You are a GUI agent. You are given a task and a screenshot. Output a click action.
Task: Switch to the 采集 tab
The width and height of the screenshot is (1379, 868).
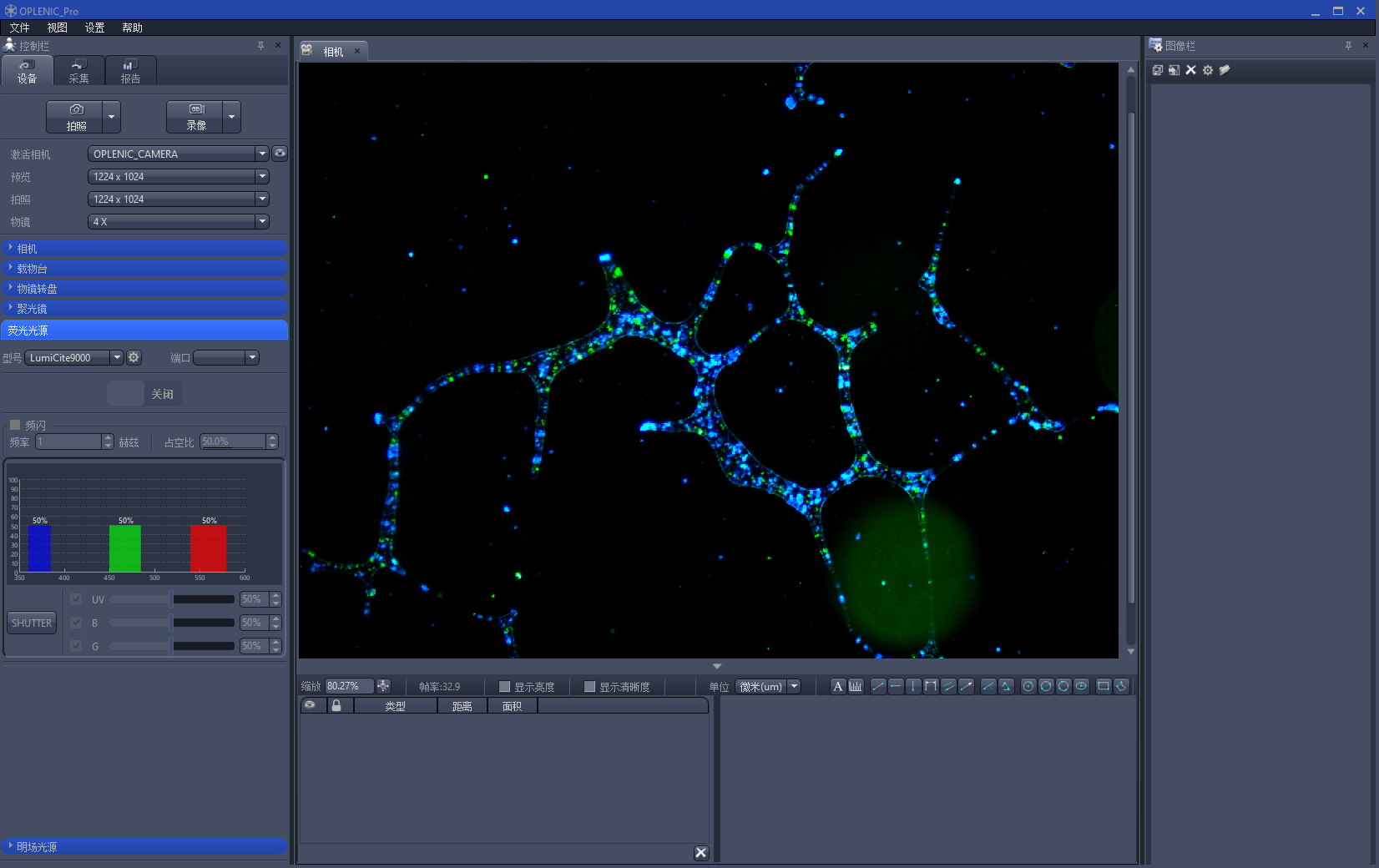point(78,71)
